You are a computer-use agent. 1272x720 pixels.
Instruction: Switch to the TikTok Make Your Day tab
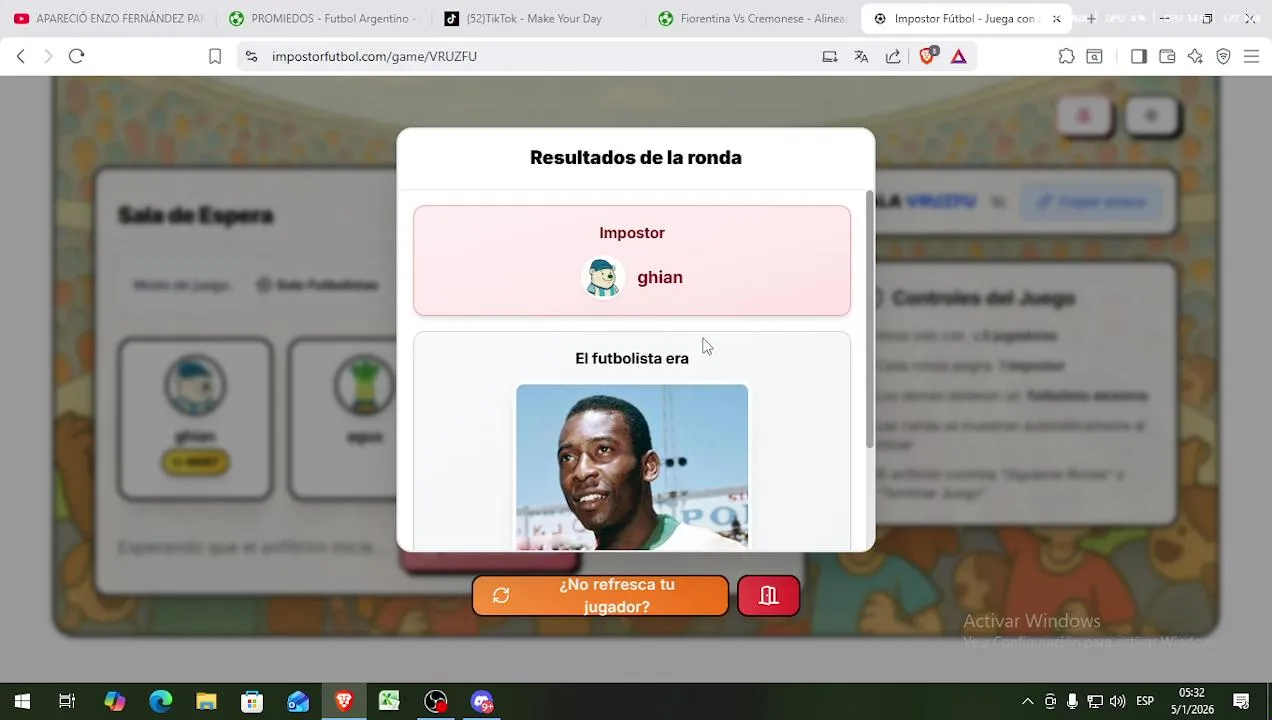click(x=538, y=18)
